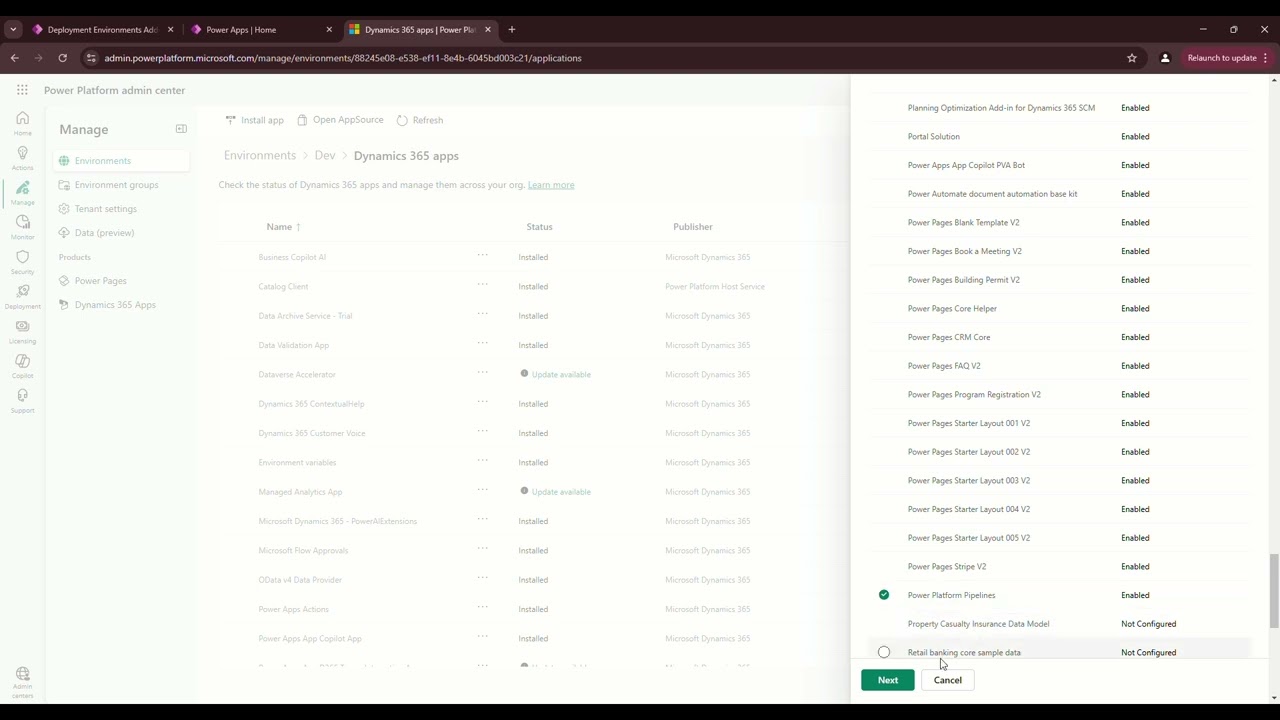Open more options for Business Copilot AI
The width and height of the screenshot is (1280, 720).
[x=482, y=256]
